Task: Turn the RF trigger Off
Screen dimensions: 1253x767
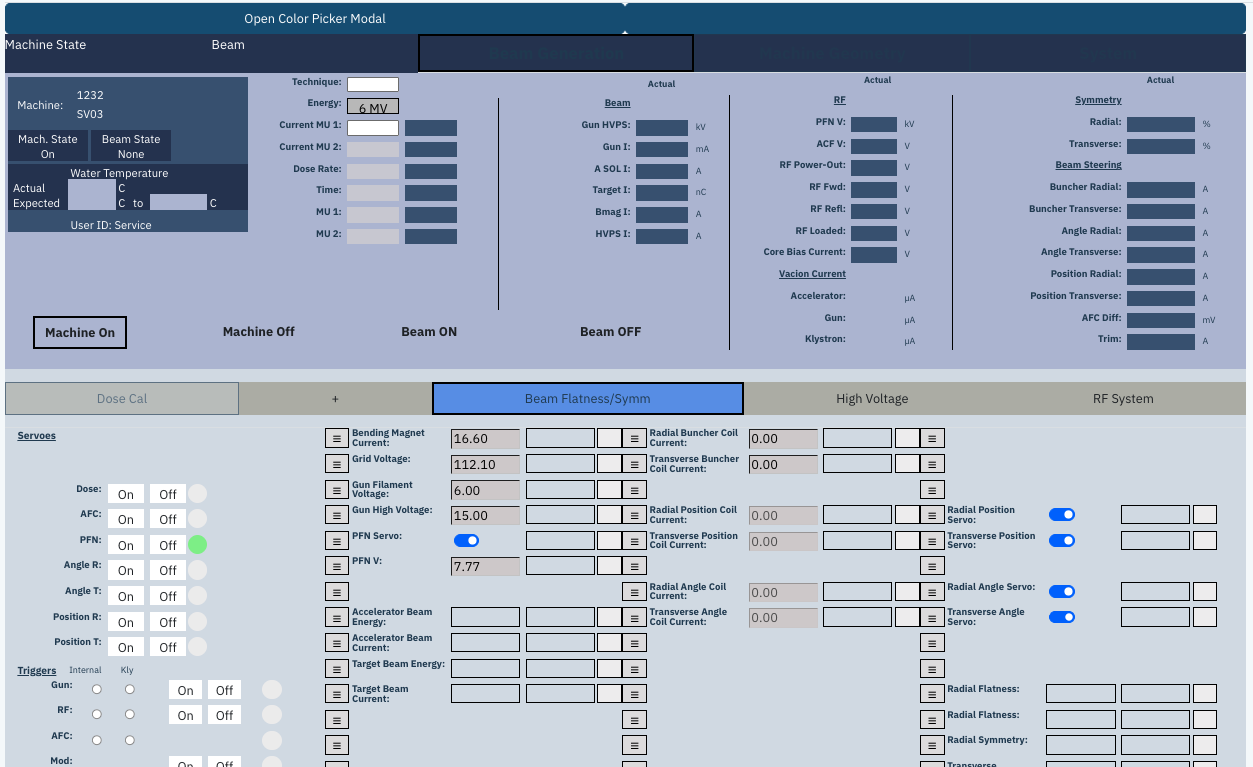Action: click(x=224, y=715)
